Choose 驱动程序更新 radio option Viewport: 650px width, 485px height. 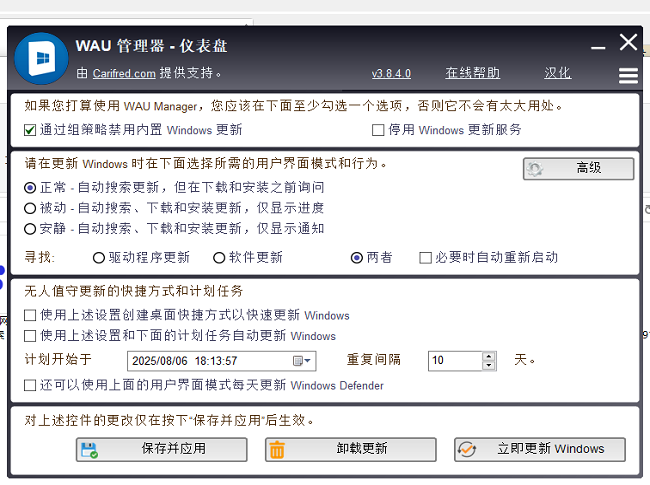coord(99,258)
